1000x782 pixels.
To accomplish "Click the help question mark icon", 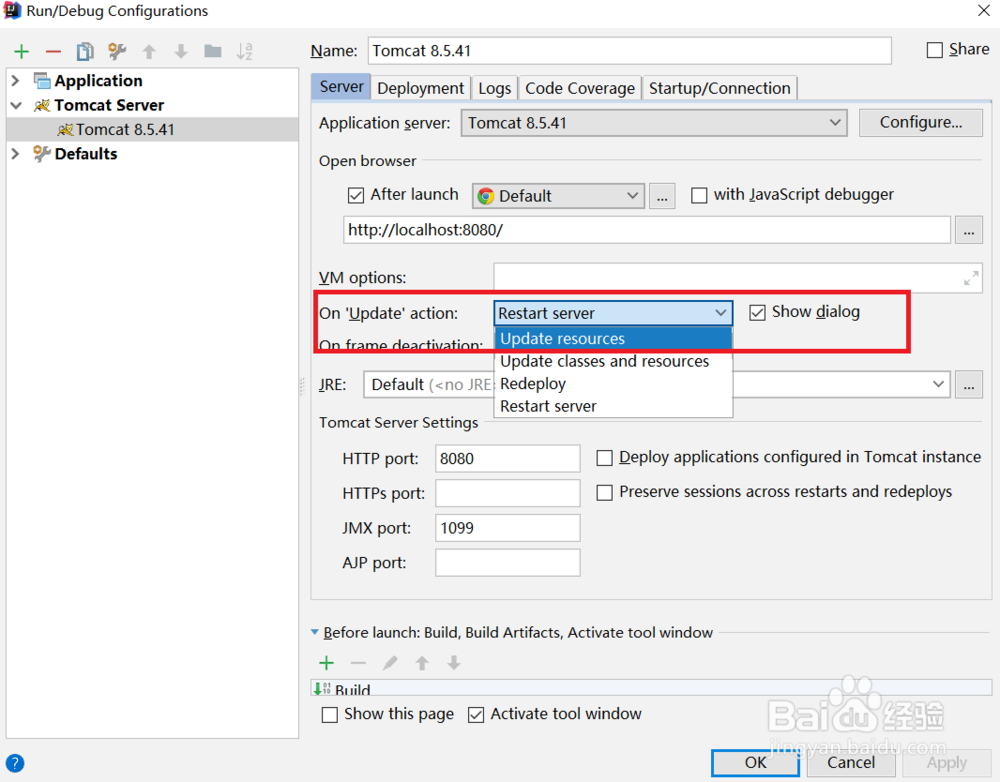I will click(15, 763).
